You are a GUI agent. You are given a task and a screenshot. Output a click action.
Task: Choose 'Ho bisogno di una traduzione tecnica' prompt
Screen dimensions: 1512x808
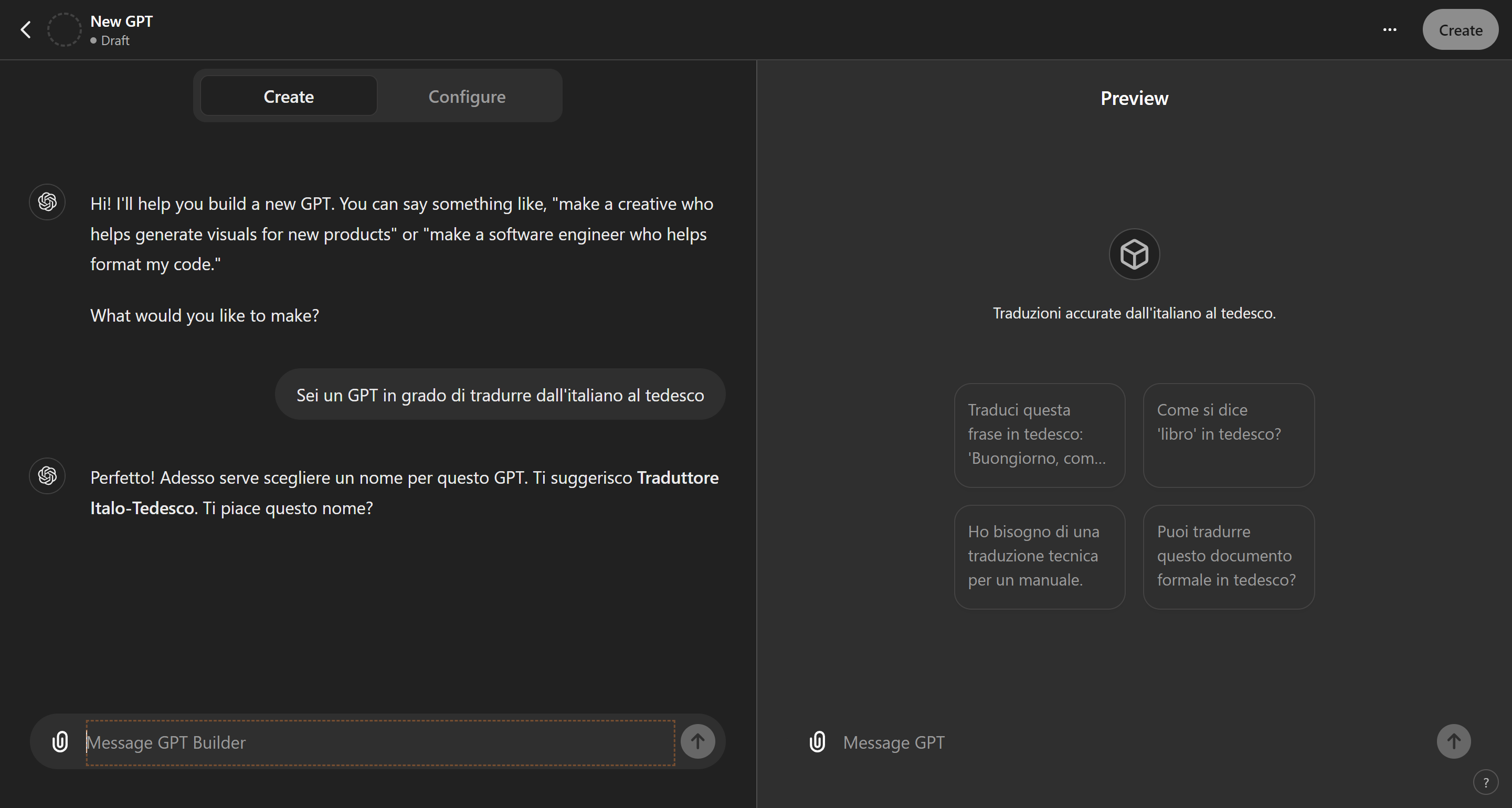point(1039,556)
